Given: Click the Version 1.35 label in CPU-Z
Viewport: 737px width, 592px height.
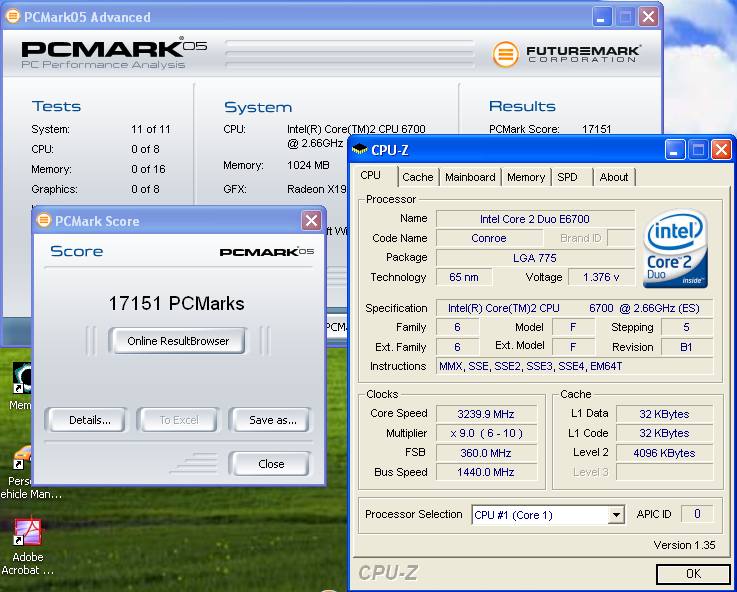Looking at the screenshot, I should tap(684, 545).
